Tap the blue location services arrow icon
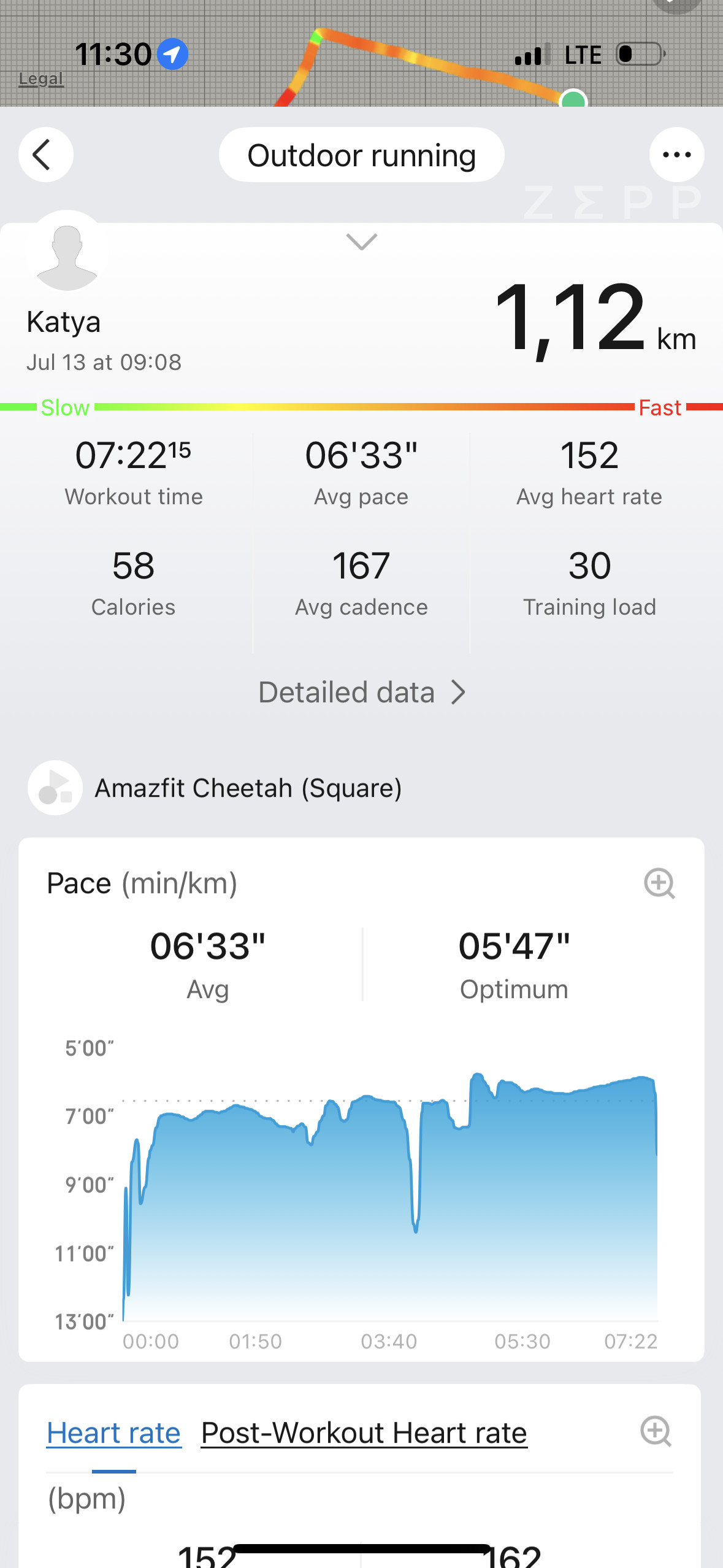The height and width of the screenshot is (1568, 723). 172,54
